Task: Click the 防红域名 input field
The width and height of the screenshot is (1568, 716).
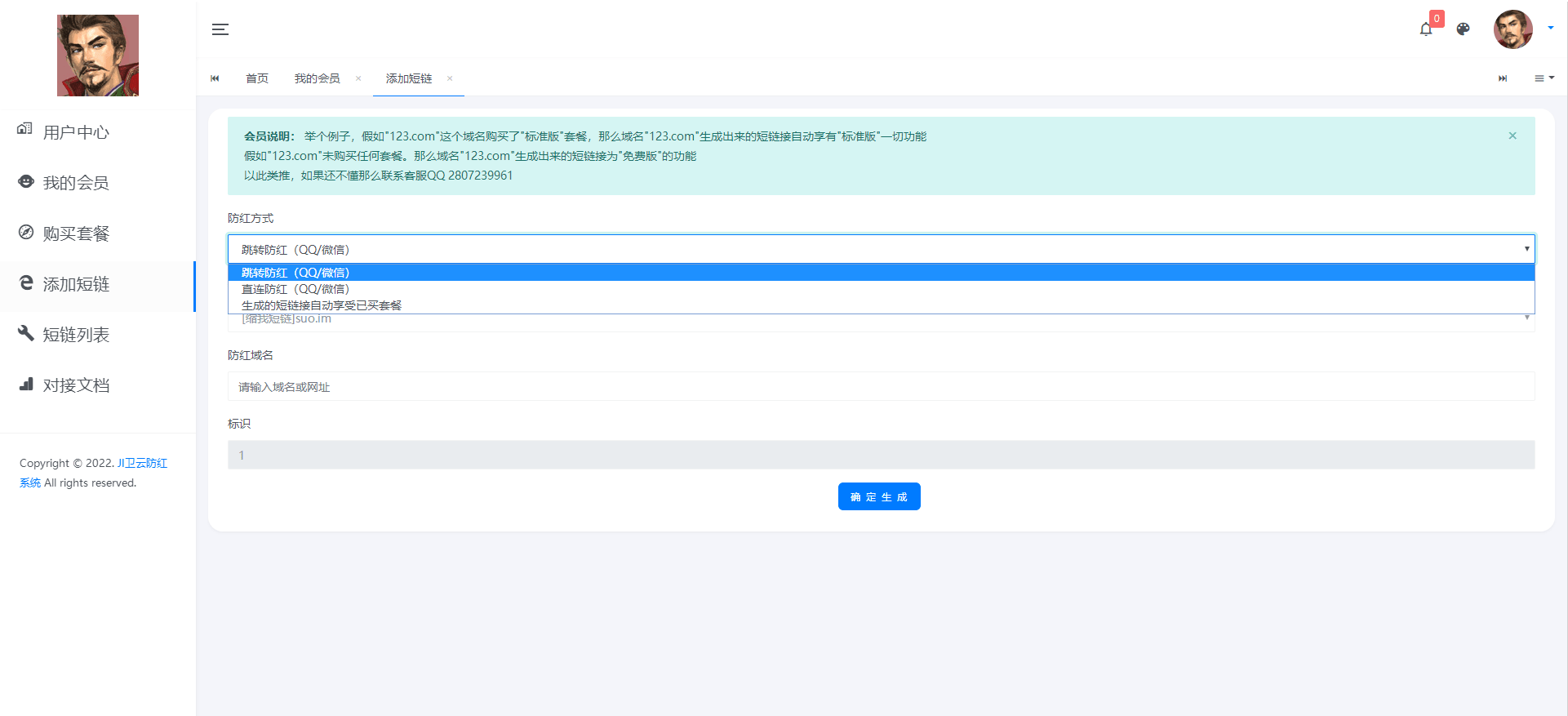Action: (x=881, y=387)
